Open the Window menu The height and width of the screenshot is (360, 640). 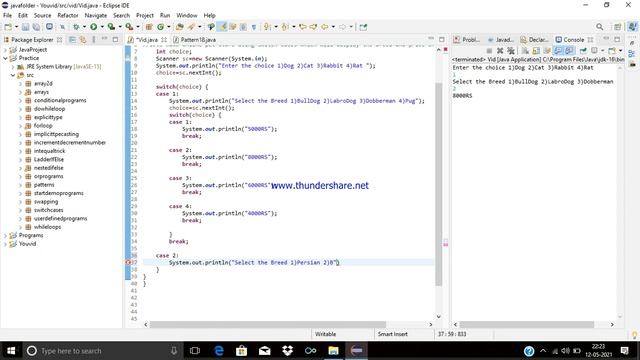point(187,15)
